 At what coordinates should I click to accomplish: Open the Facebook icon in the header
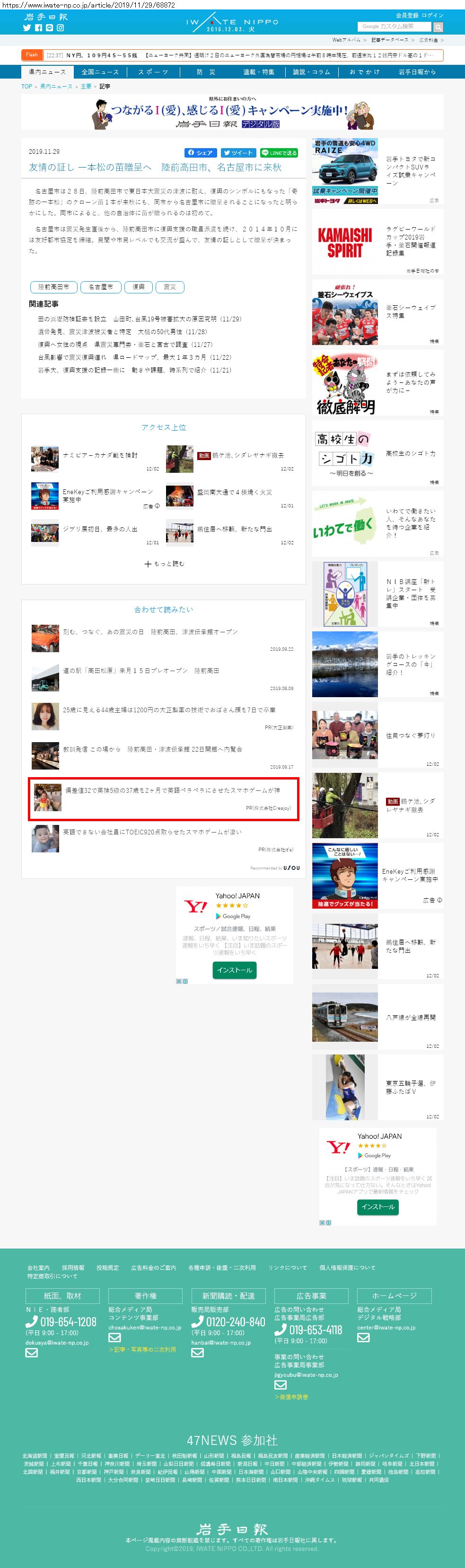click(38, 27)
